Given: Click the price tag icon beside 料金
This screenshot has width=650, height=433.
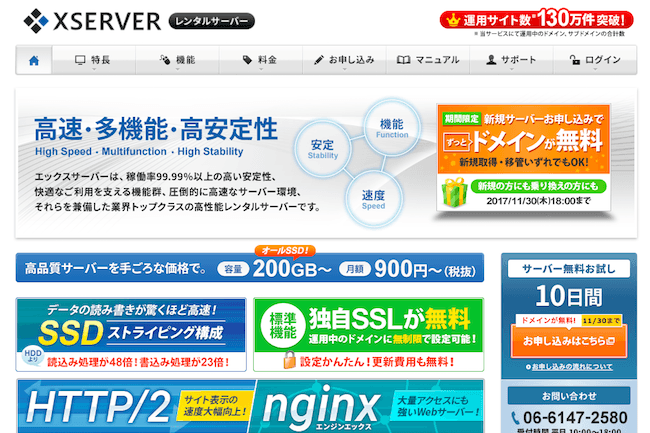Looking at the screenshot, I should pos(247,60).
